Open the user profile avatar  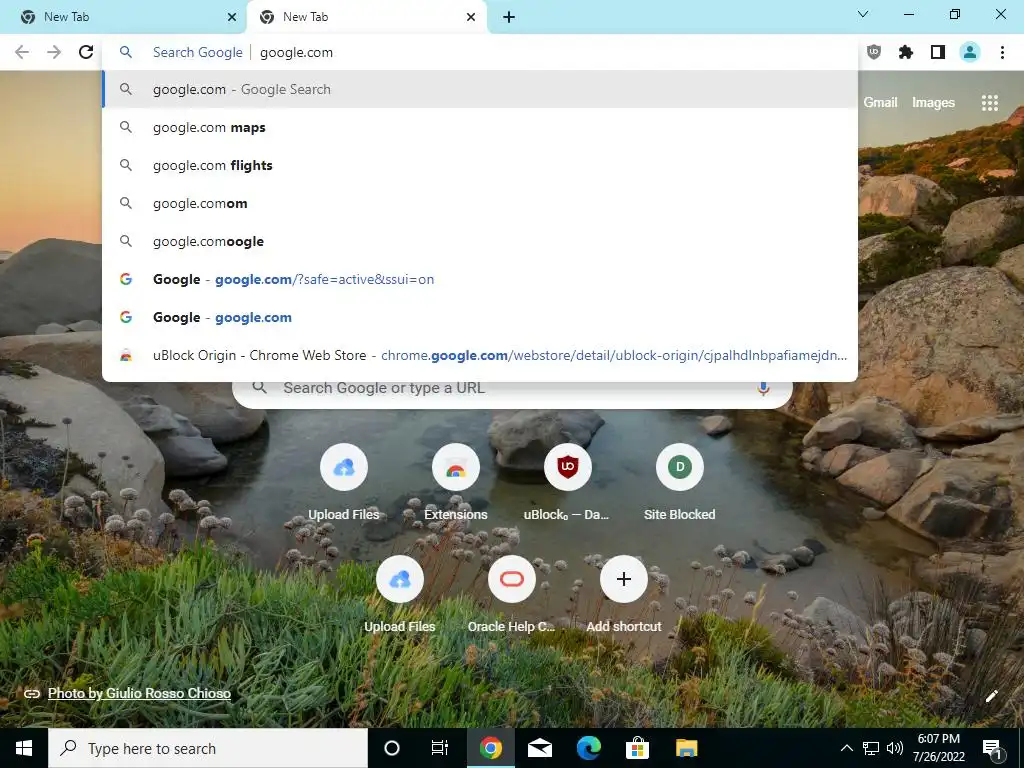click(970, 52)
